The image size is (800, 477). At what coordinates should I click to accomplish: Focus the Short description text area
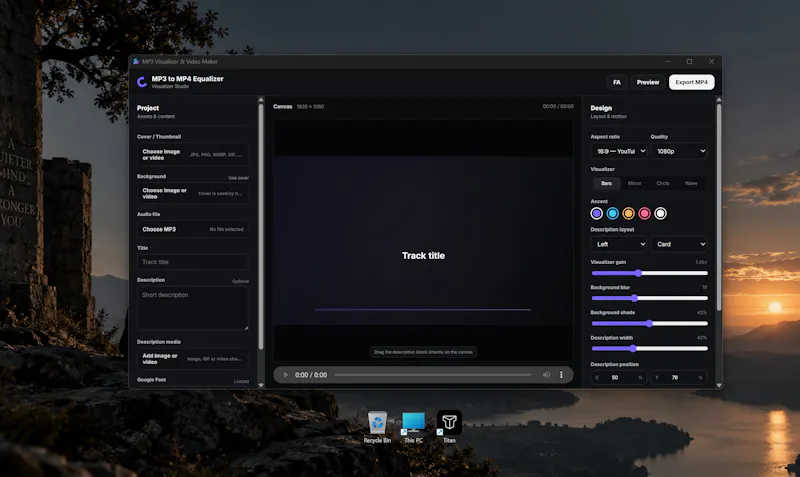[192, 308]
